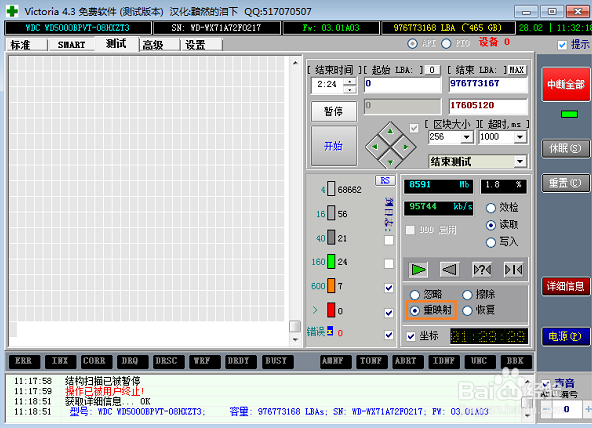The image size is (592, 428).
Task: Select the 写入 write mode radio button
Action: point(491,242)
